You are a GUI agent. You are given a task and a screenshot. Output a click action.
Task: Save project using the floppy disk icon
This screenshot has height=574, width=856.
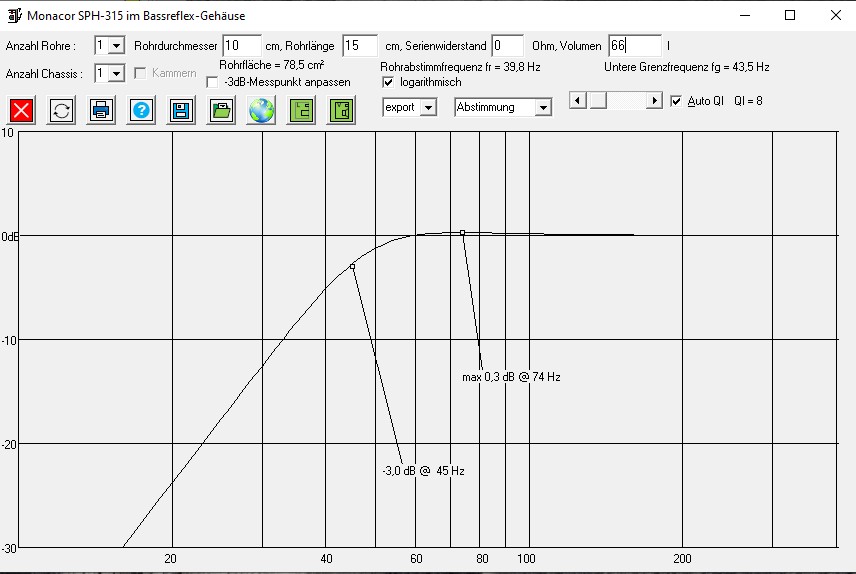pos(181,110)
